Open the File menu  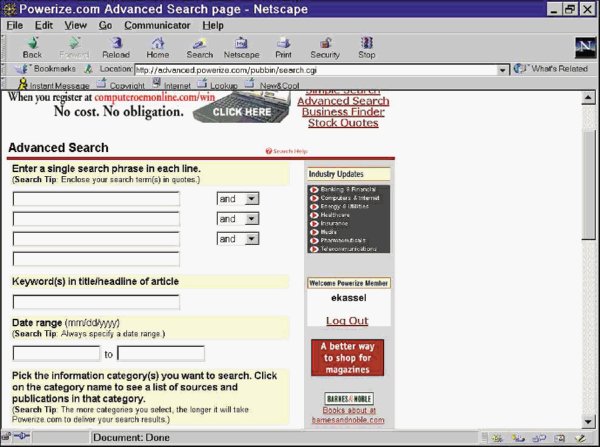coord(15,25)
